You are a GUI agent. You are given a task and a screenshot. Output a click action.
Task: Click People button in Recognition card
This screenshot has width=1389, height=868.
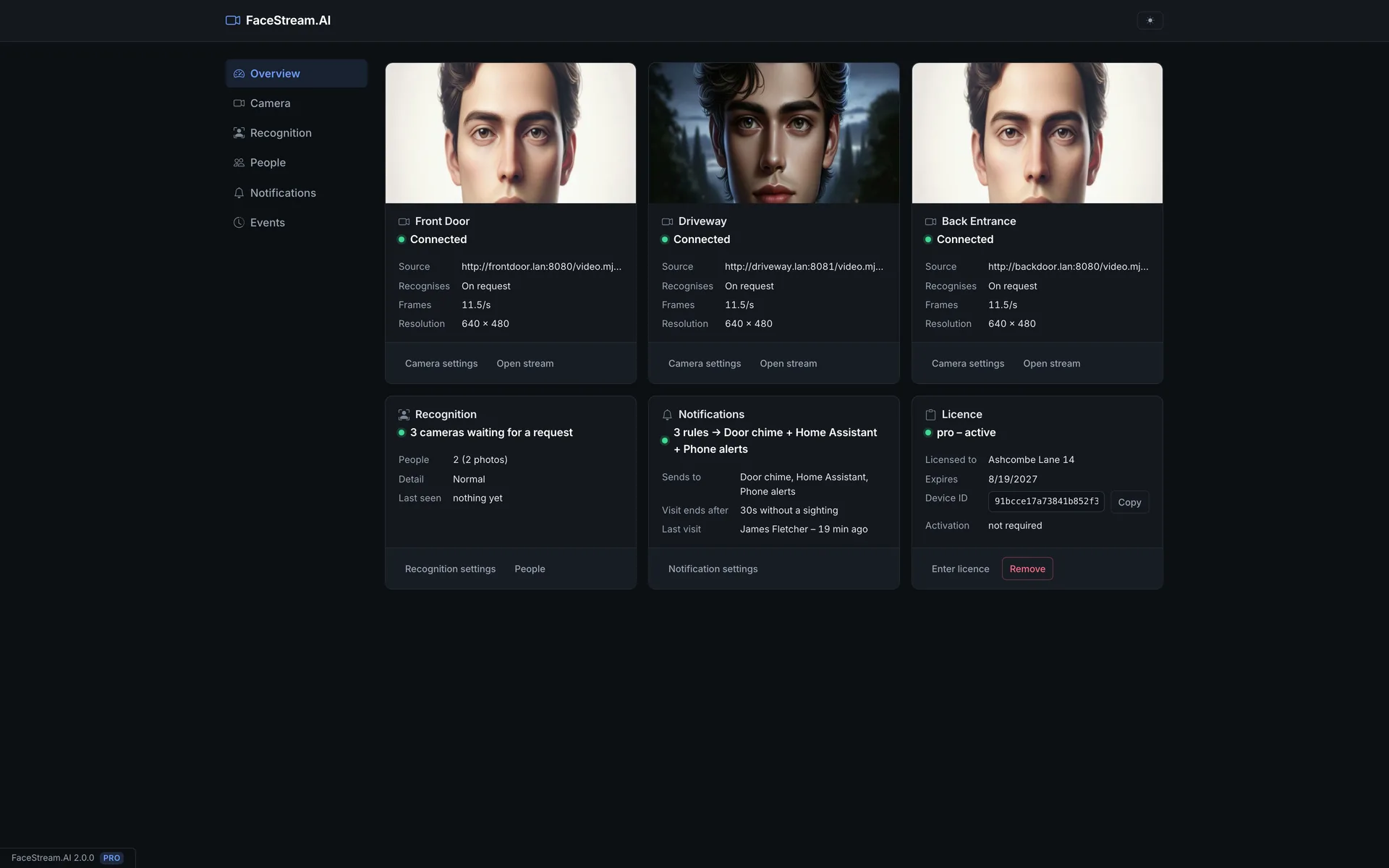(x=530, y=569)
